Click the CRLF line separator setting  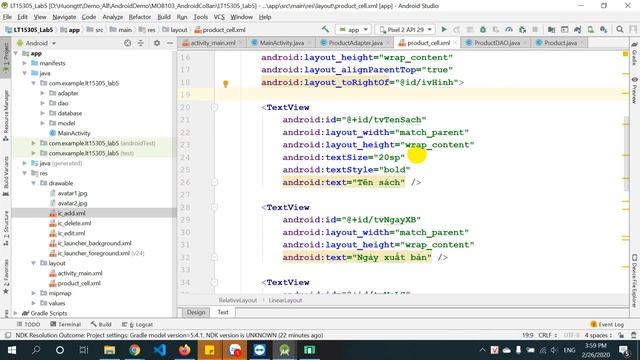(x=547, y=335)
